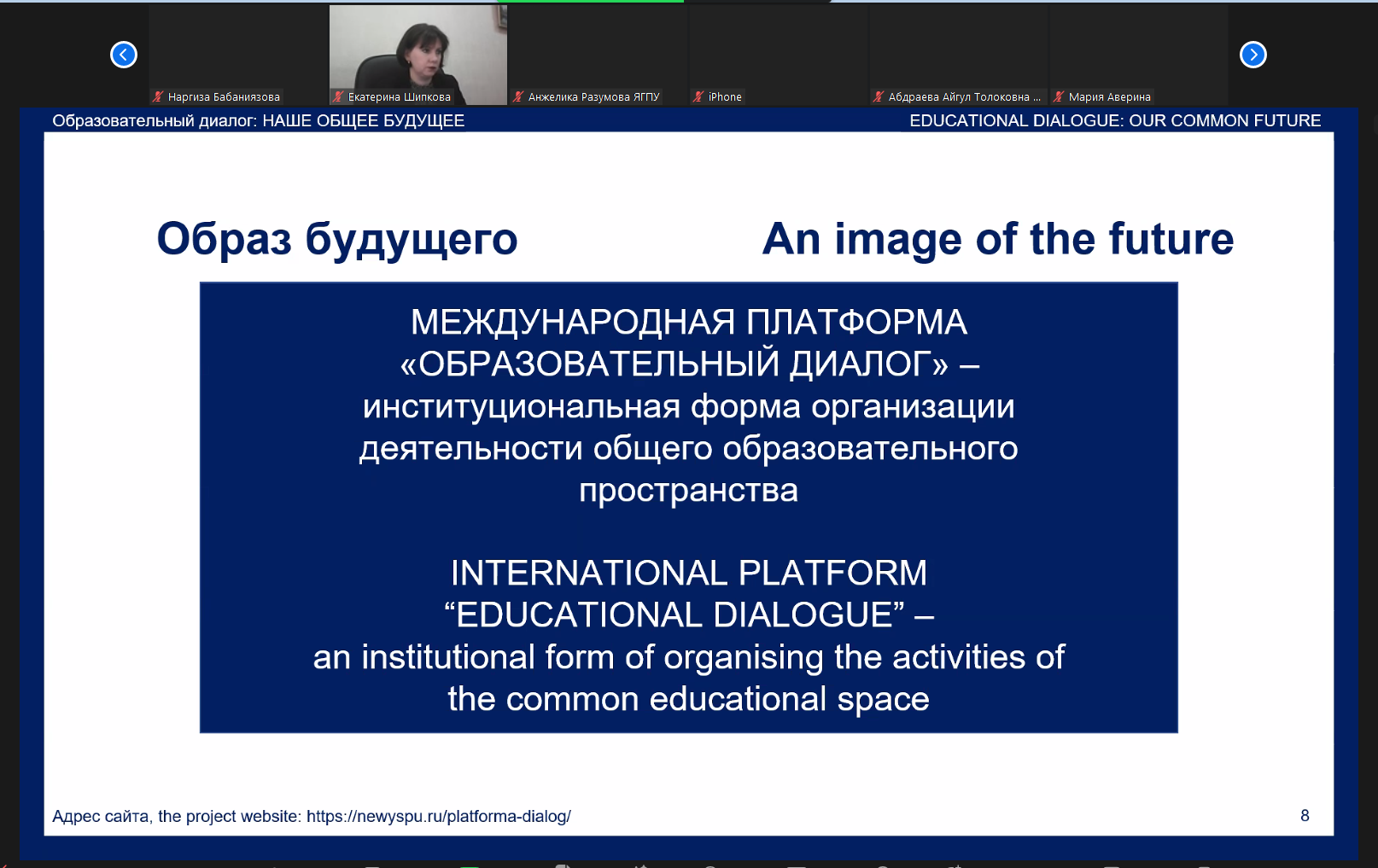
Task: Click the "Образ будущего" slide heading
Action: pos(337,239)
